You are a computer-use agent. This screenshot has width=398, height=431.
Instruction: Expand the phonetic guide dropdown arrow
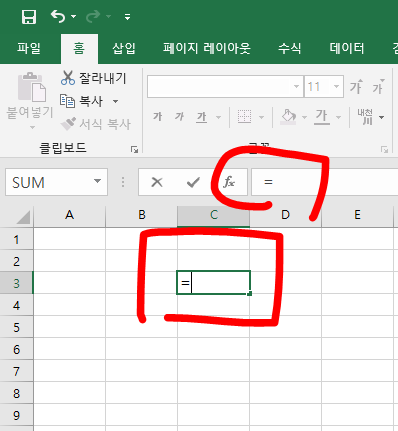coord(382,117)
